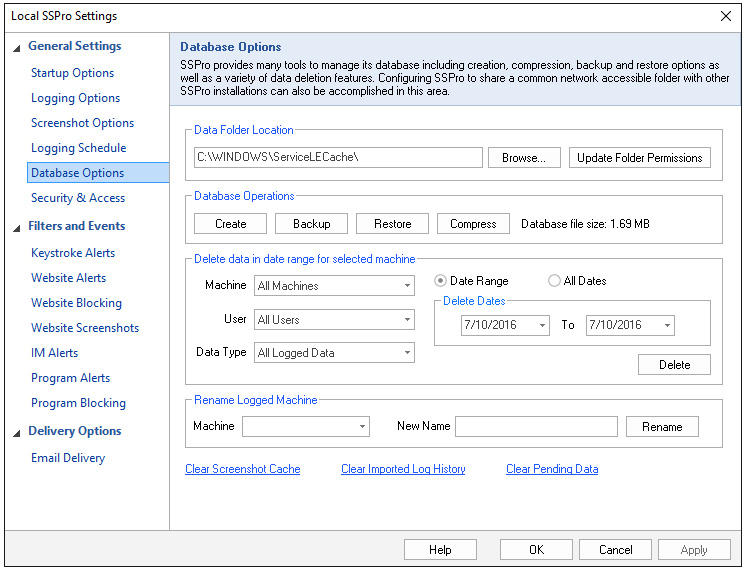Screen dimensions: 747x571
Task: Go to Screenshot Options
Action: point(82,123)
